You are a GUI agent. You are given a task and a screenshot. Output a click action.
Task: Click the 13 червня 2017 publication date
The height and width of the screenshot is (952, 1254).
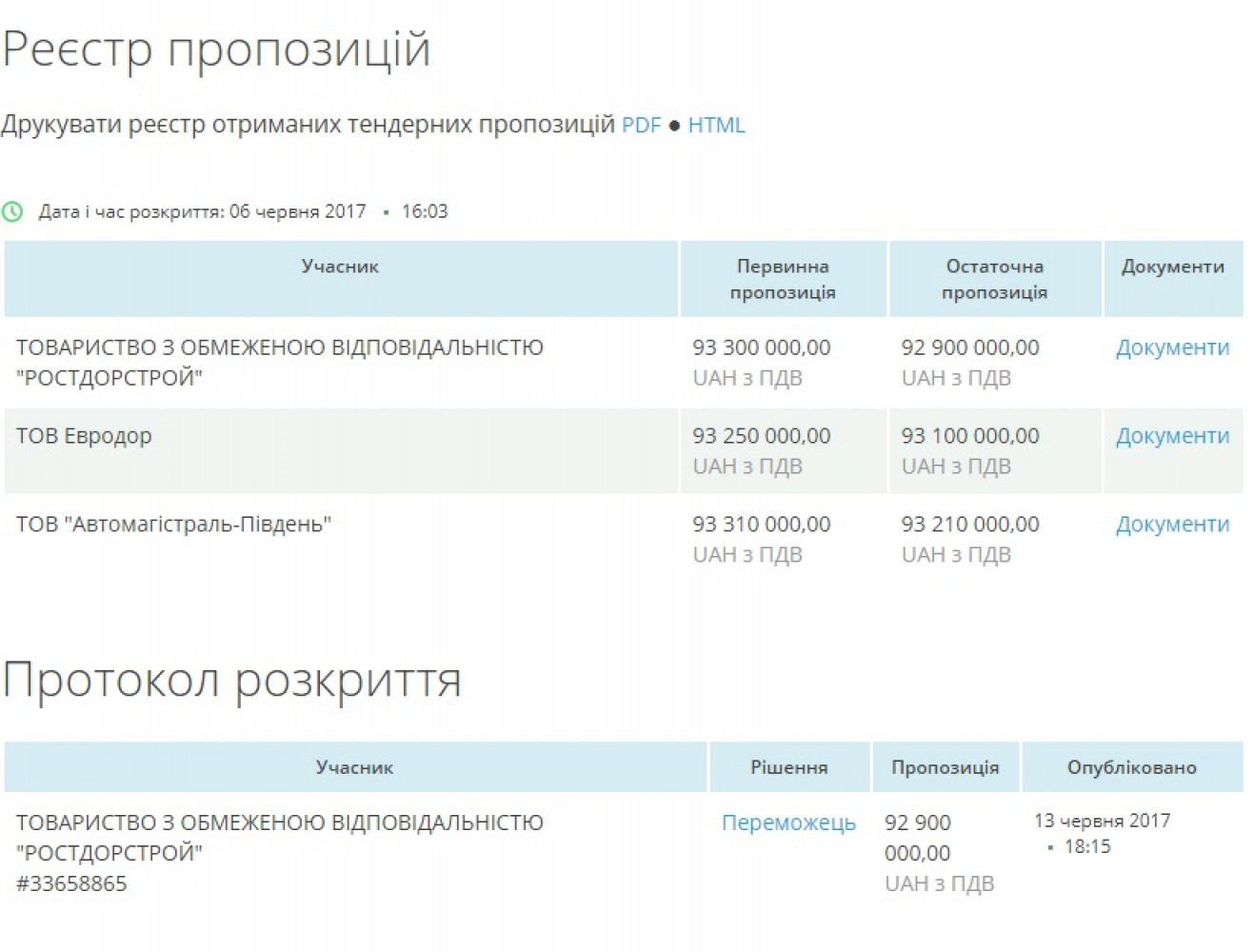point(1102,821)
